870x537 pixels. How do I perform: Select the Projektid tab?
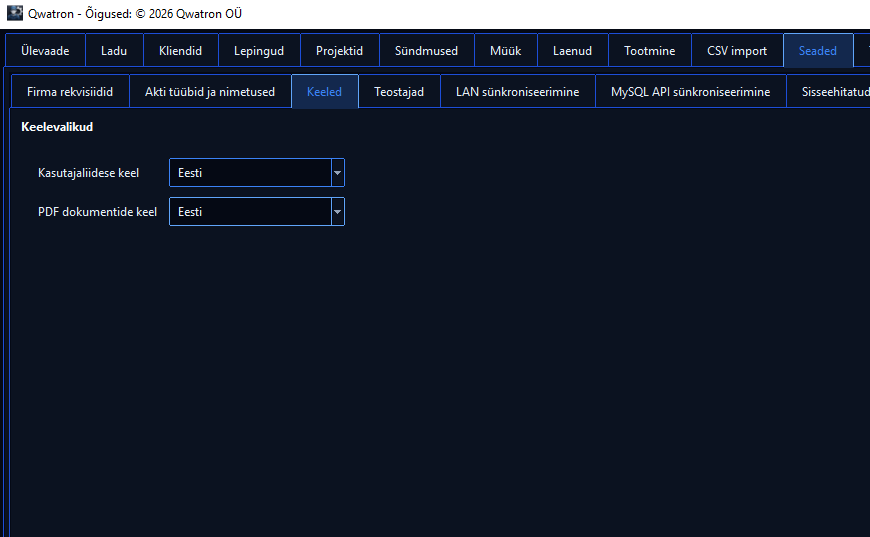pos(340,50)
